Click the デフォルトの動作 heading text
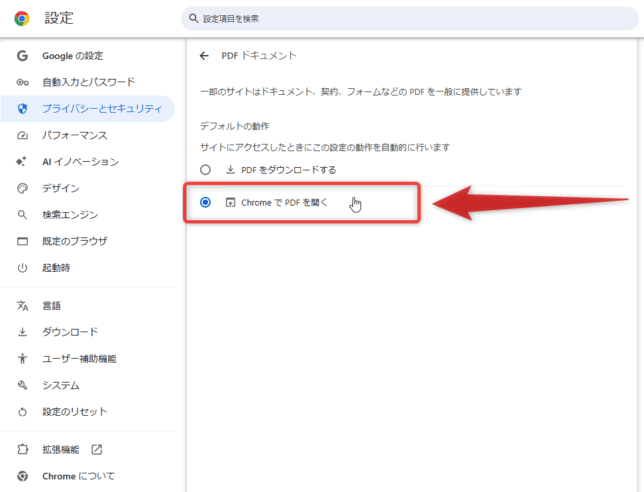The height and width of the screenshot is (492, 644). pyautogui.click(x=235, y=126)
